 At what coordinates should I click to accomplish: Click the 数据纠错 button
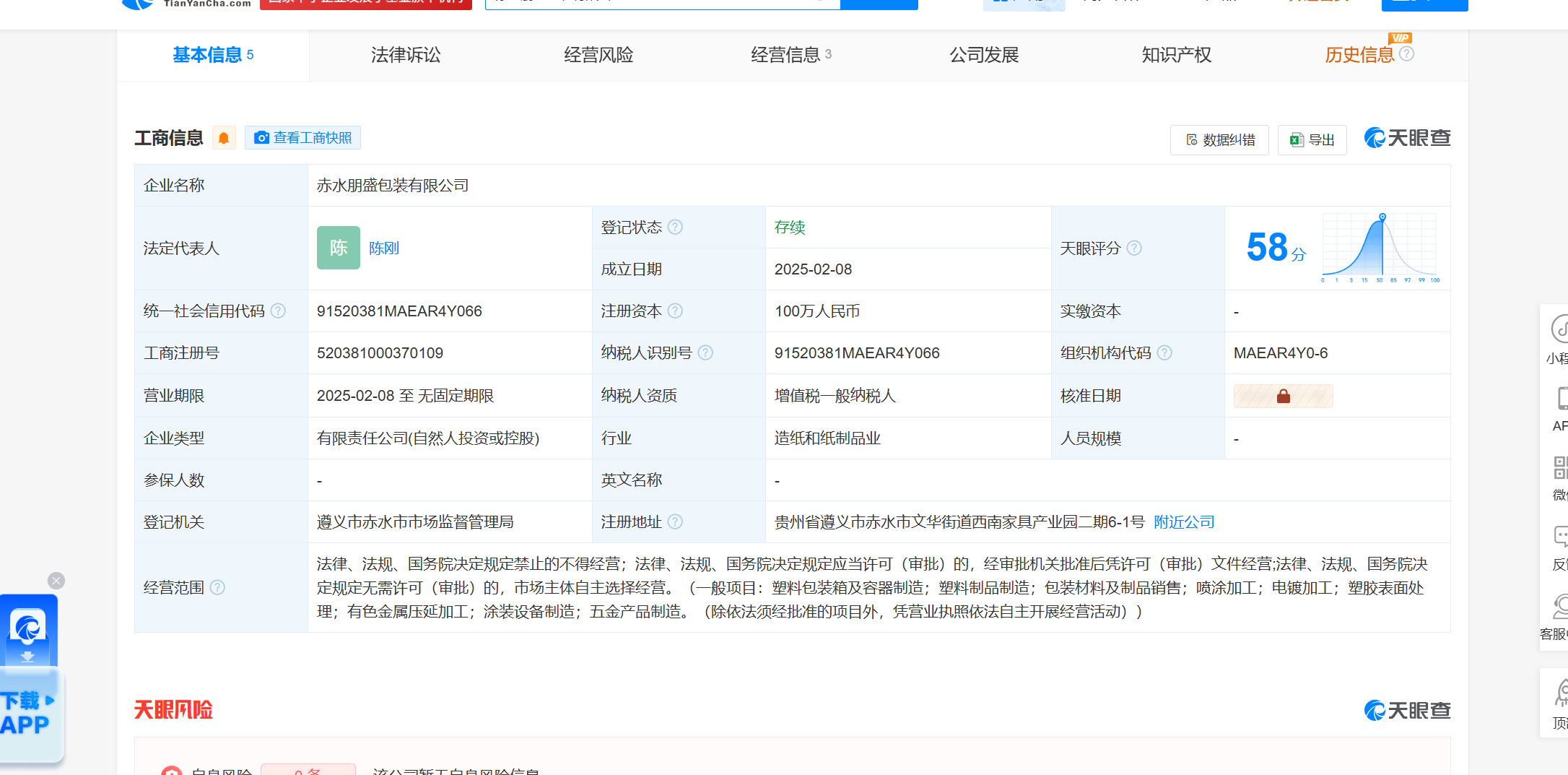tap(1219, 140)
